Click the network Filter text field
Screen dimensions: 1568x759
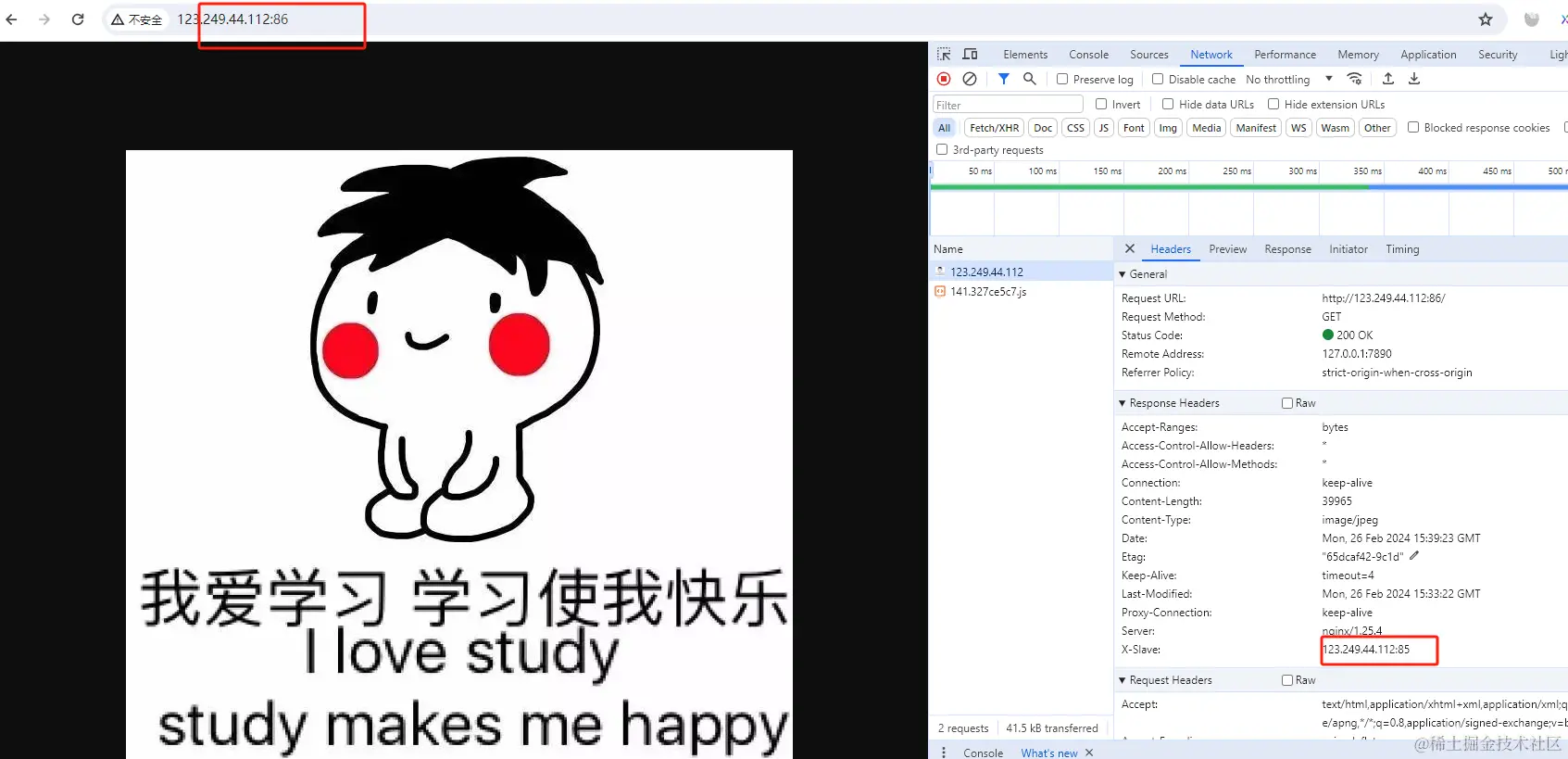pyautogui.click(x=1008, y=105)
